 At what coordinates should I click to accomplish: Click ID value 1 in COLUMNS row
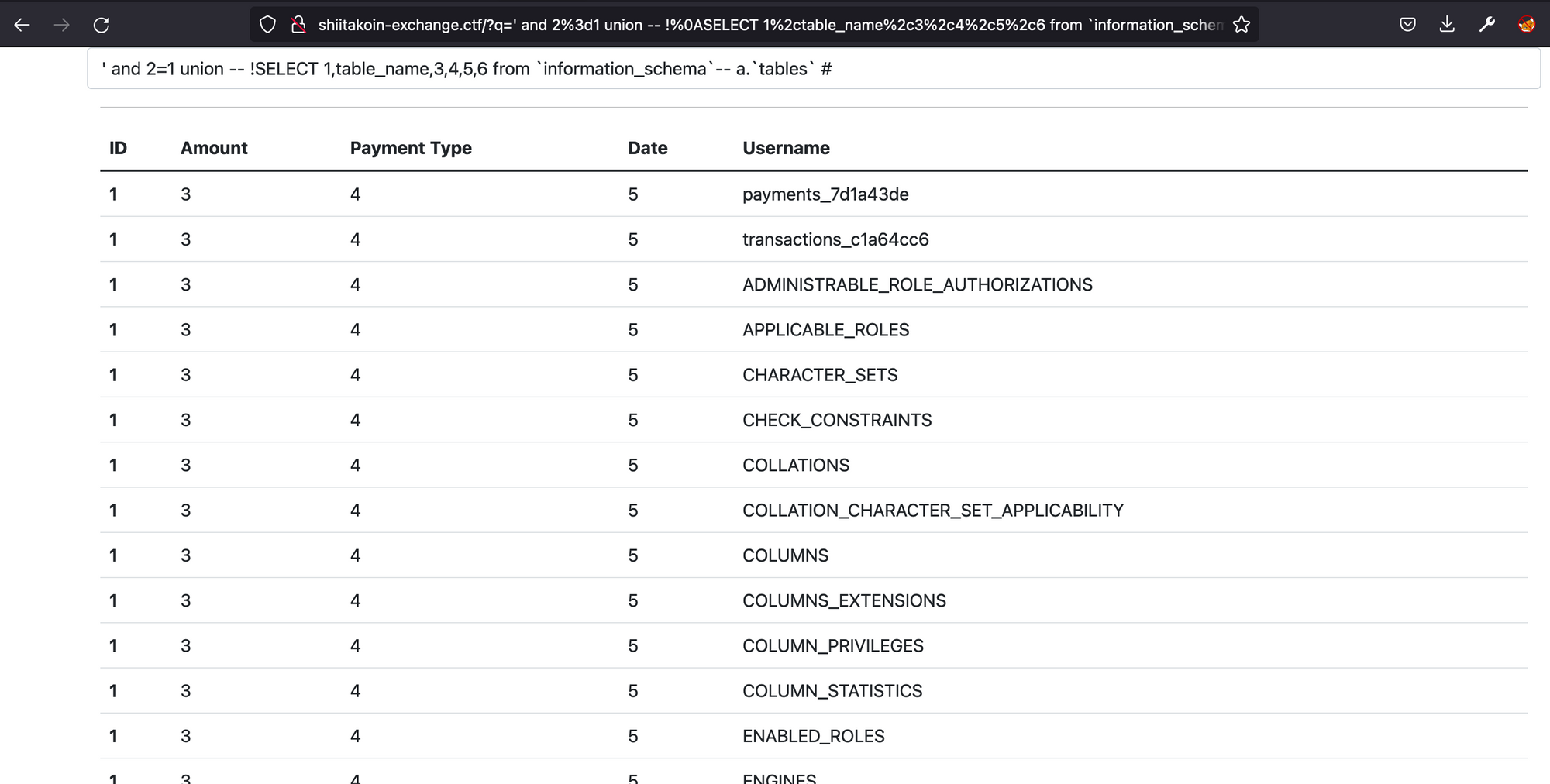(114, 555)
